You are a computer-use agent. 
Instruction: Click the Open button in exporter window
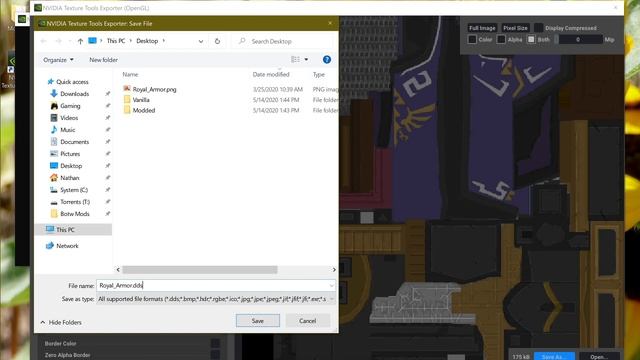pos(599,356)
